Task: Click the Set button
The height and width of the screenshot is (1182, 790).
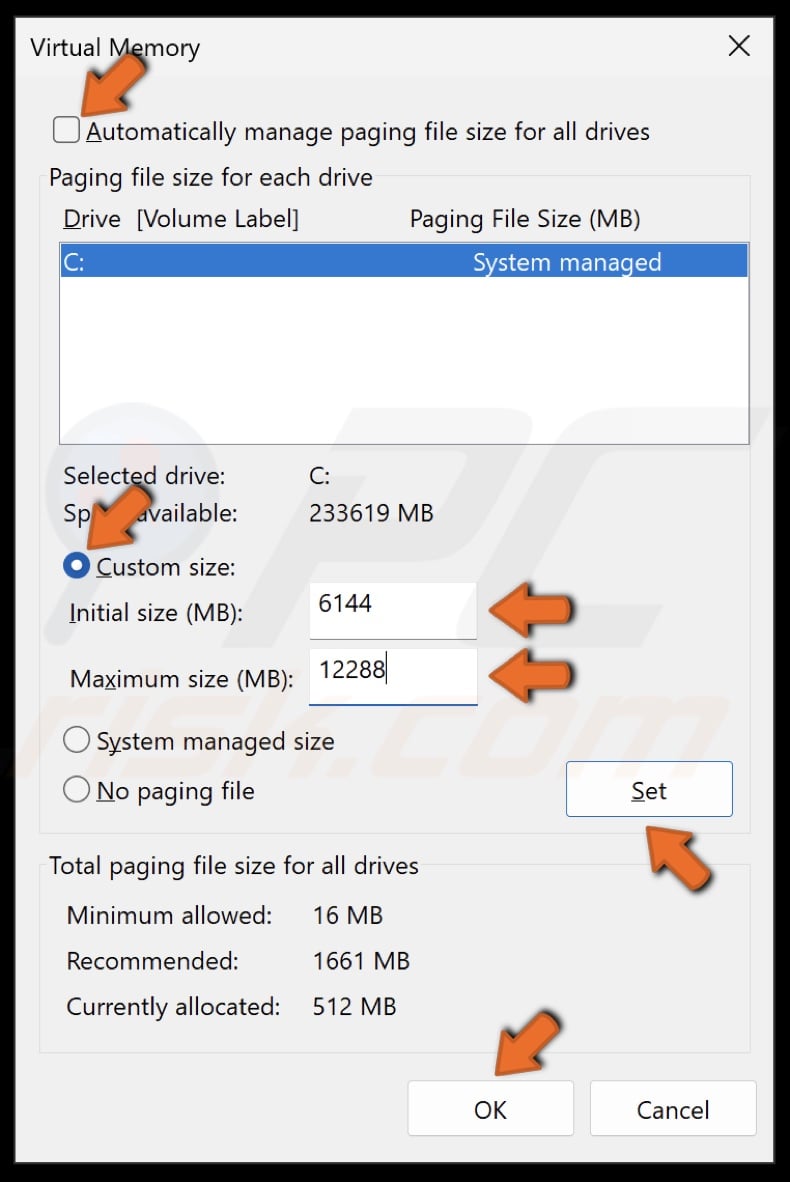Action: (x=648, y=790)
